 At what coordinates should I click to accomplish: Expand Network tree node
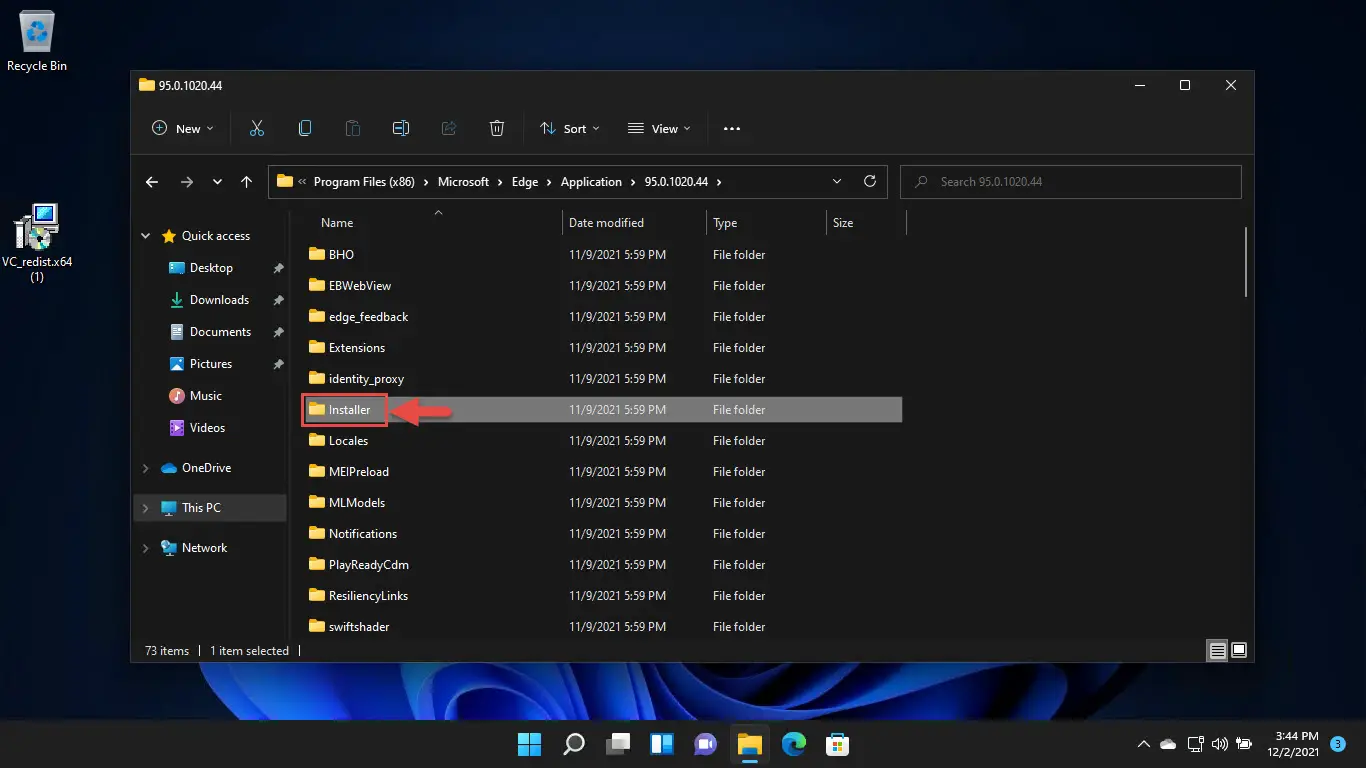point(146,548)
